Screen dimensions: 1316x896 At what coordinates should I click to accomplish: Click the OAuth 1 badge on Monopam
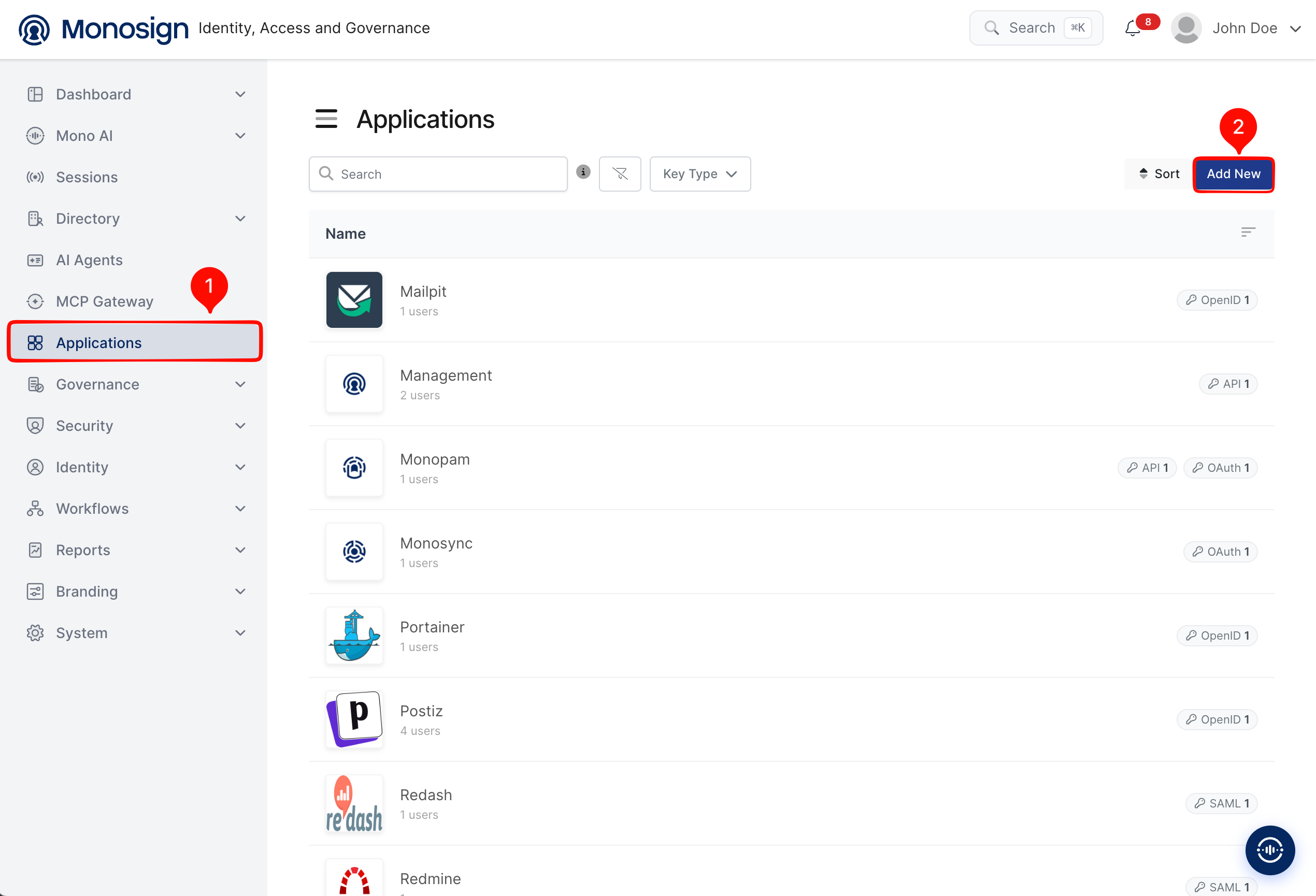click(1220, 468)
